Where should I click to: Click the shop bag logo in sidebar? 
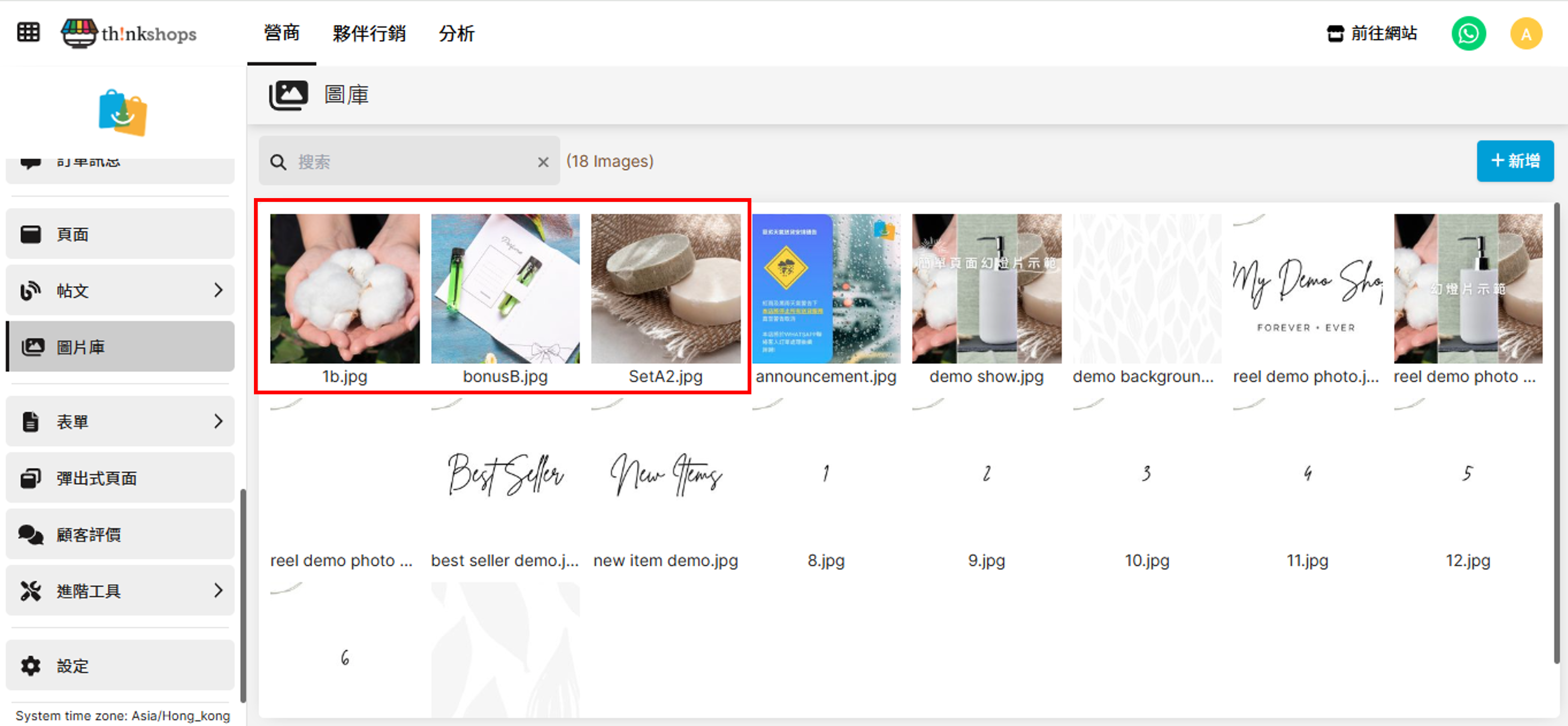tap(122, 113)
